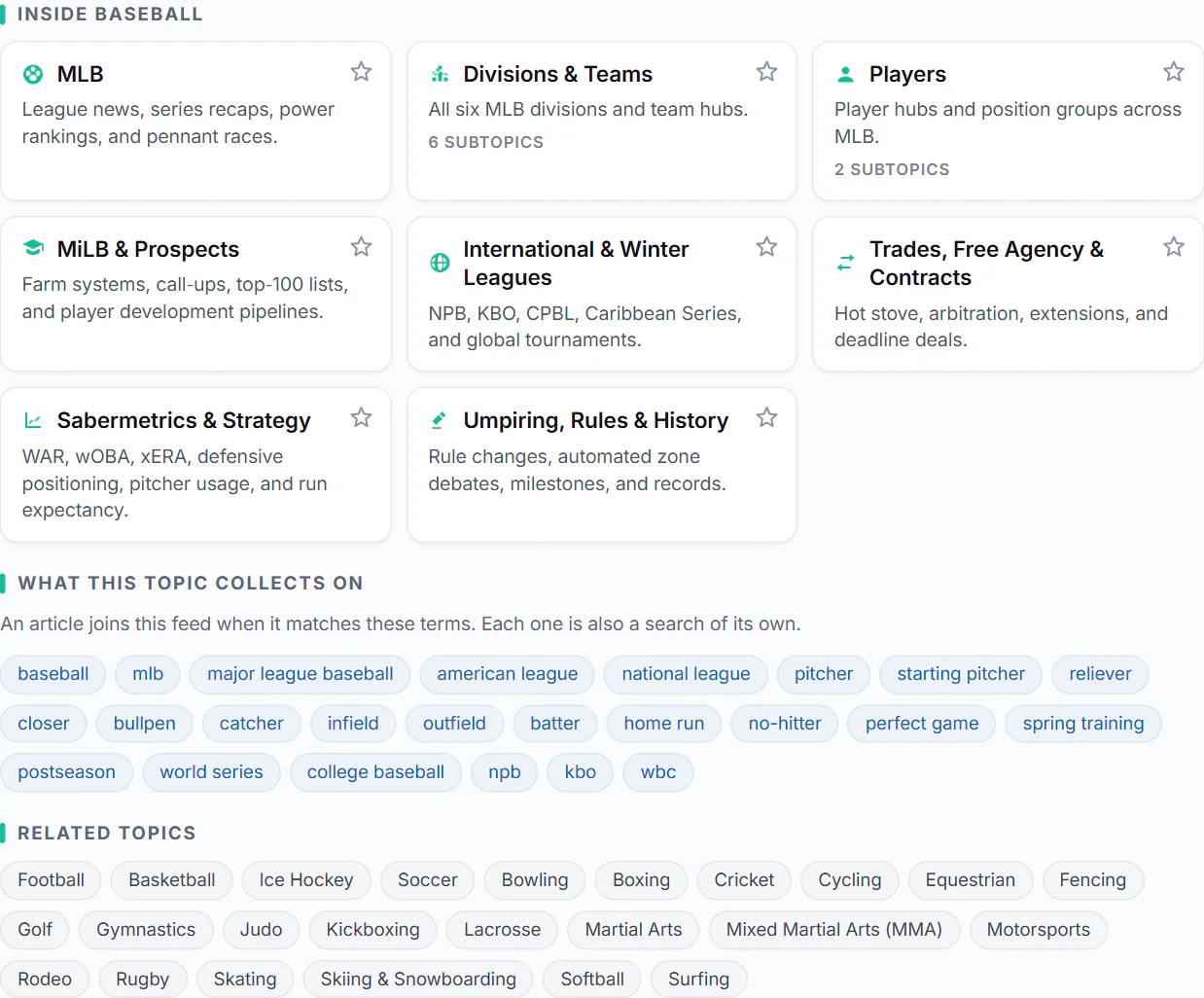Click starting pitcher term chip
This screenshot has width=1204, height=998.
coord(961,674)
